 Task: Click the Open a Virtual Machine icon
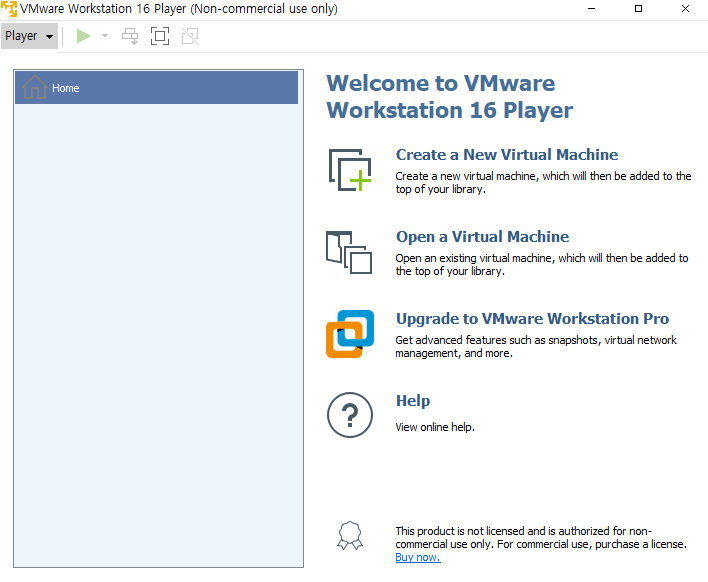click(349, 252)
